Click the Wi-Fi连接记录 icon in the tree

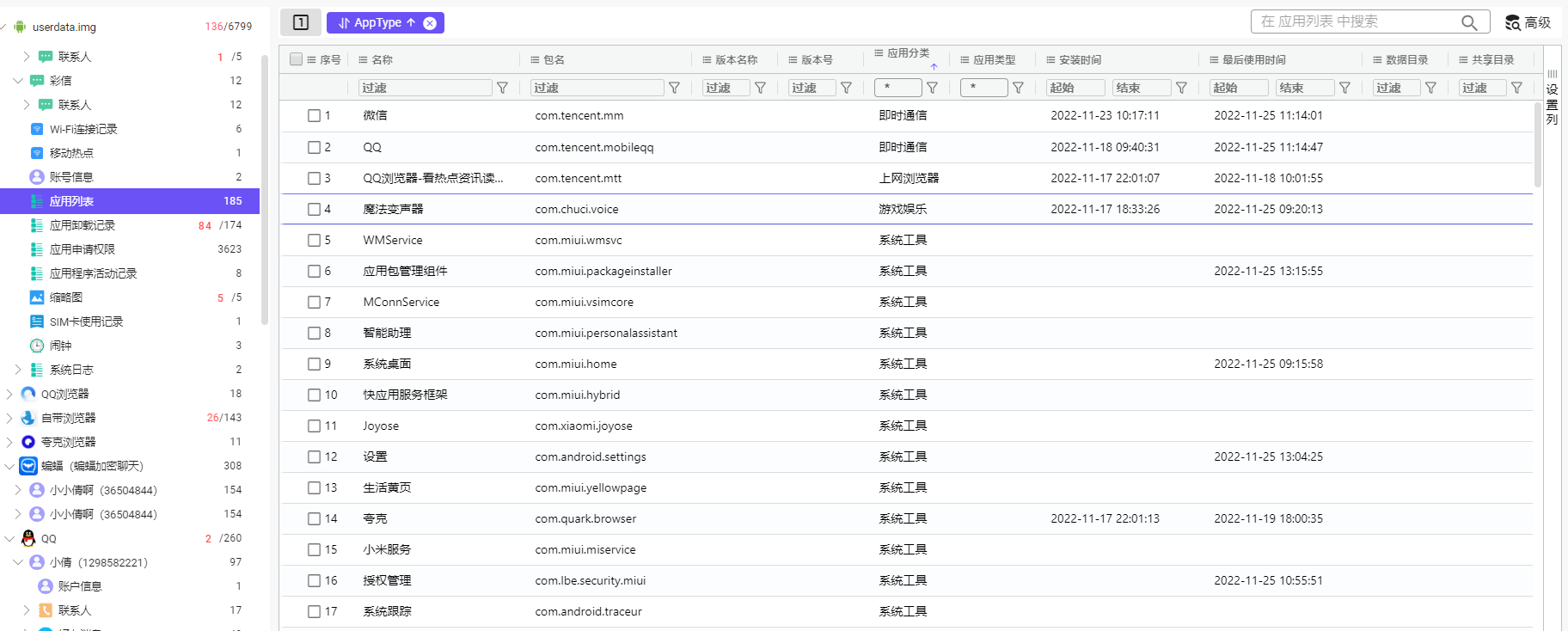[37, 129]
